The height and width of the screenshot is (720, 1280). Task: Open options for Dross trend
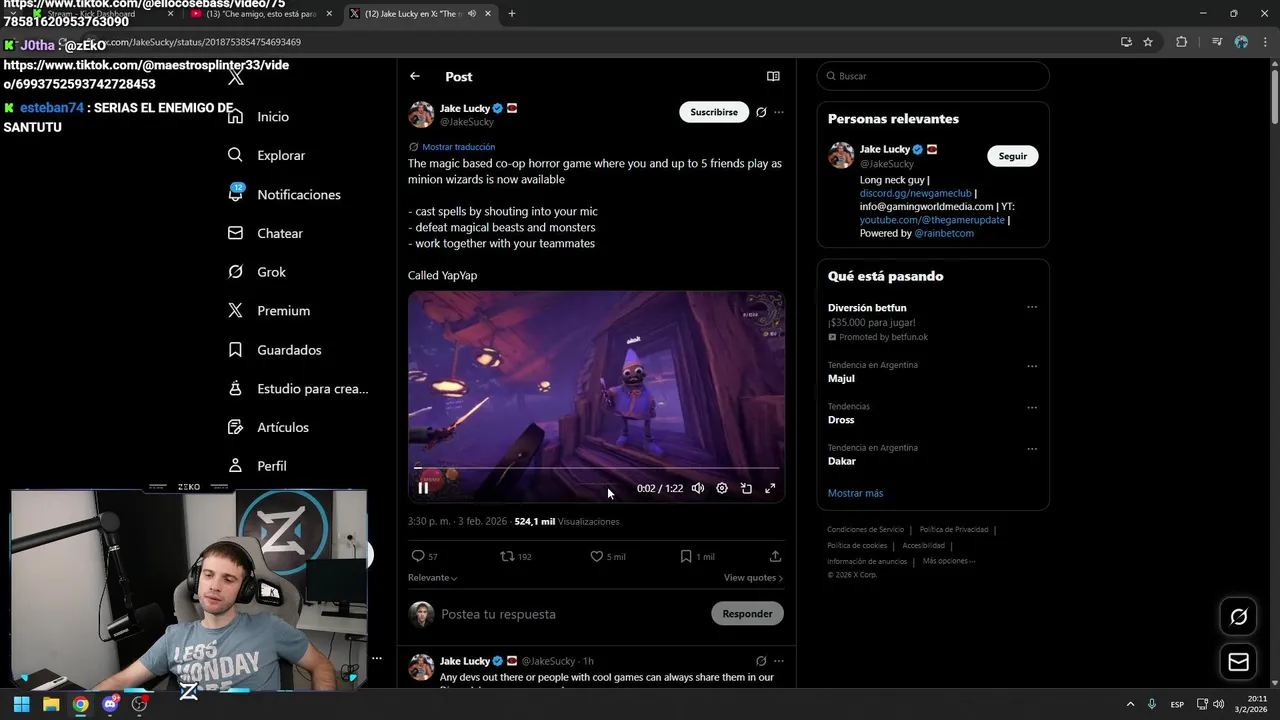coord(1032,407)
